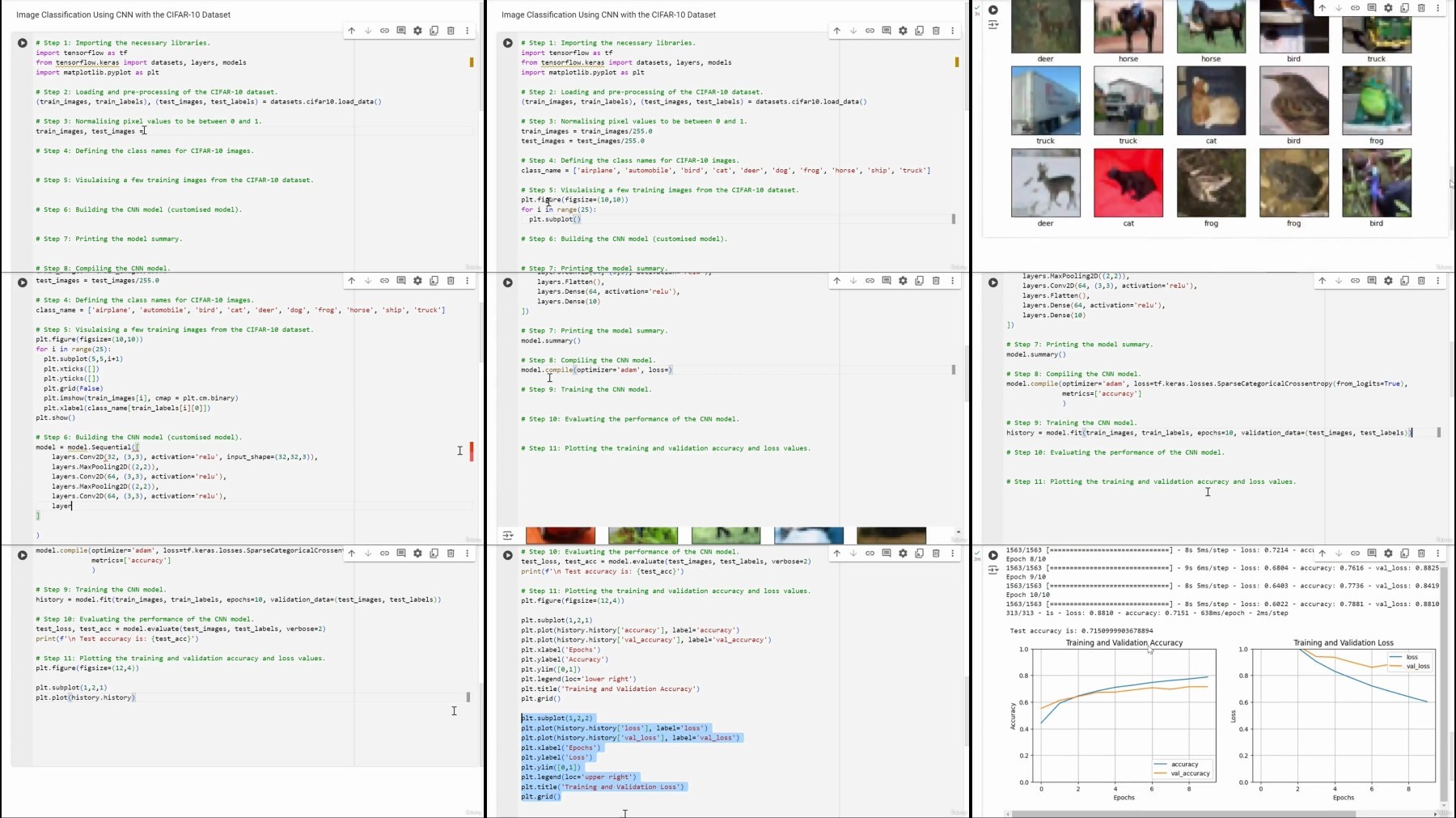Click the link icon above the image grid
The image size is (1456, 818).
(x=1355, y=8)
